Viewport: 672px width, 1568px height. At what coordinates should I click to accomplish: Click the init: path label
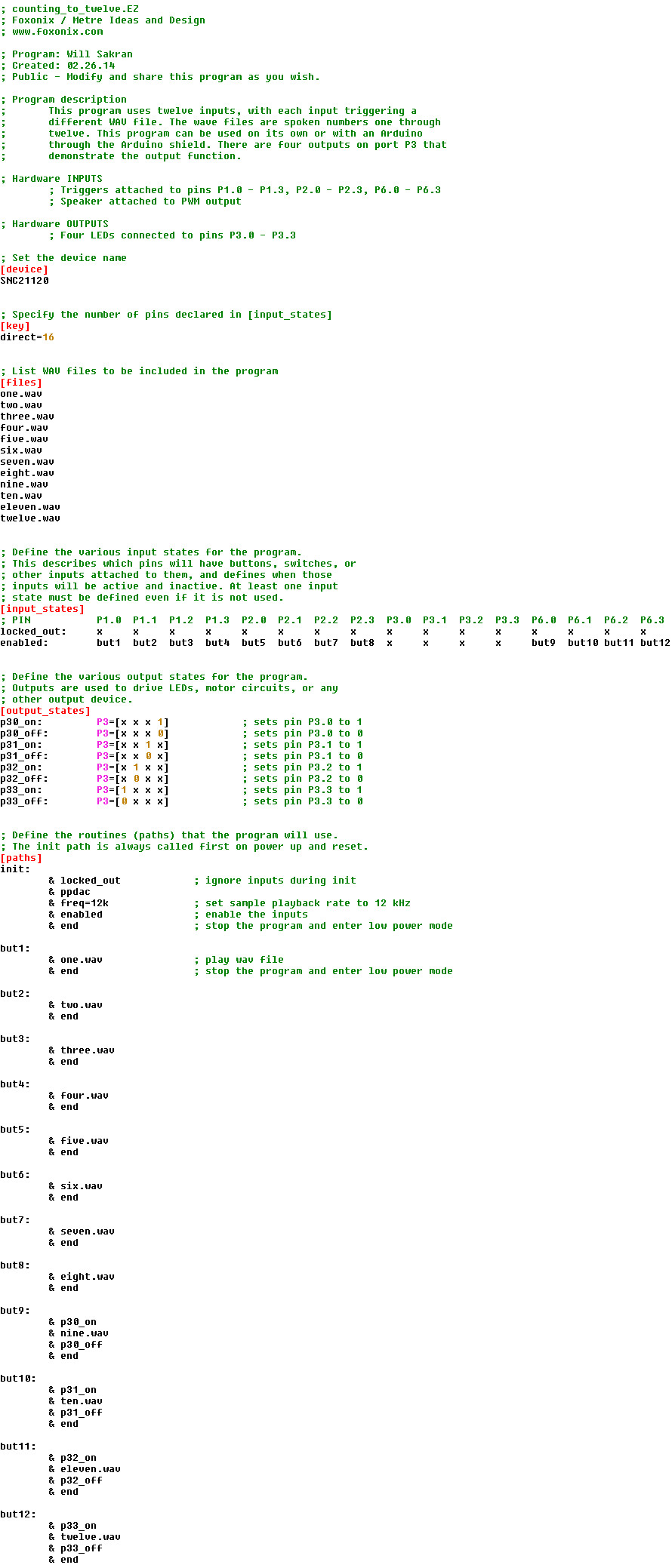tap(15, 869)
